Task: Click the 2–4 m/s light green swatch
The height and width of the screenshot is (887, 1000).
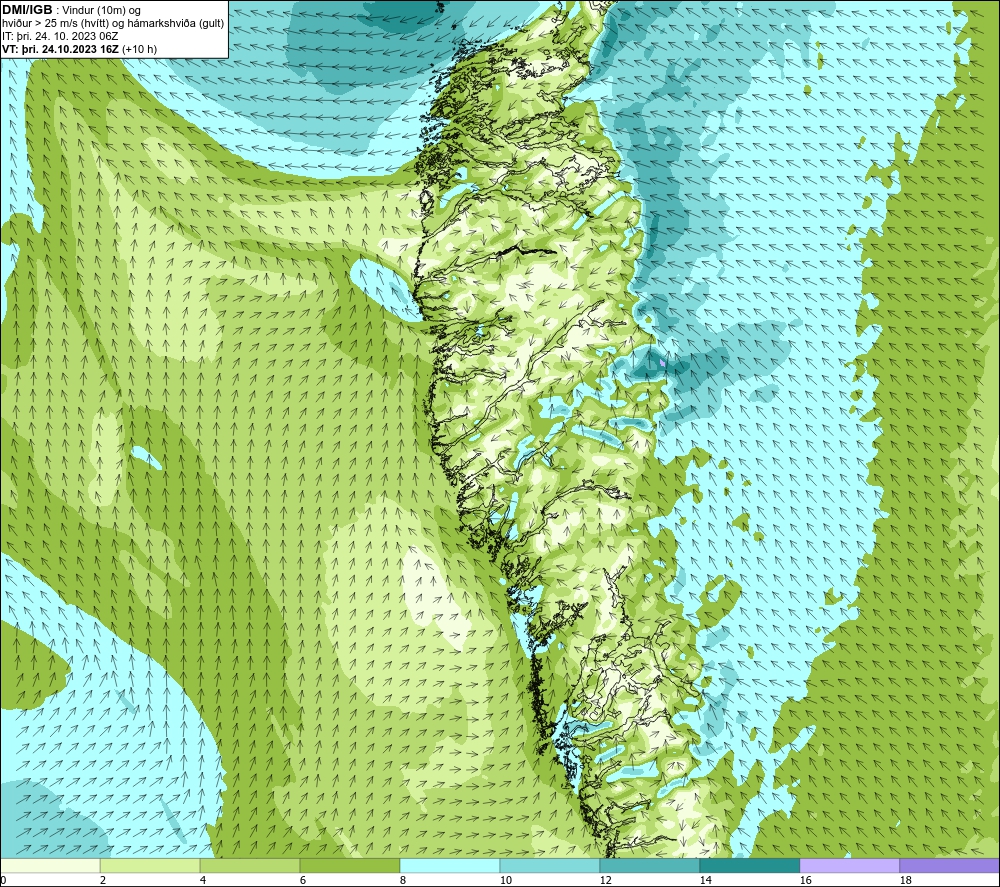Action: coord(150,865)
